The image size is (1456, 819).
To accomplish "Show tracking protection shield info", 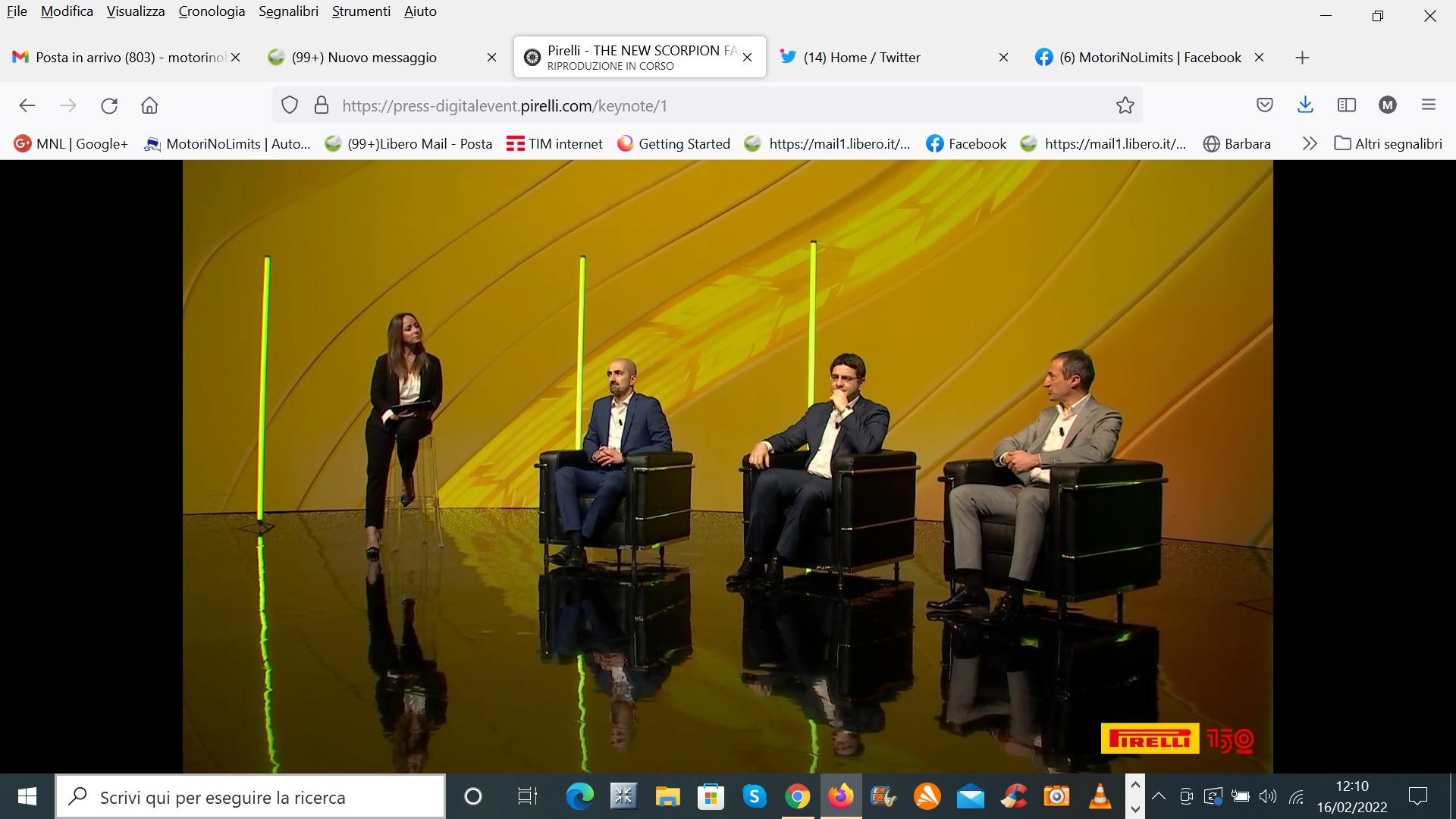I will (290, 105).
